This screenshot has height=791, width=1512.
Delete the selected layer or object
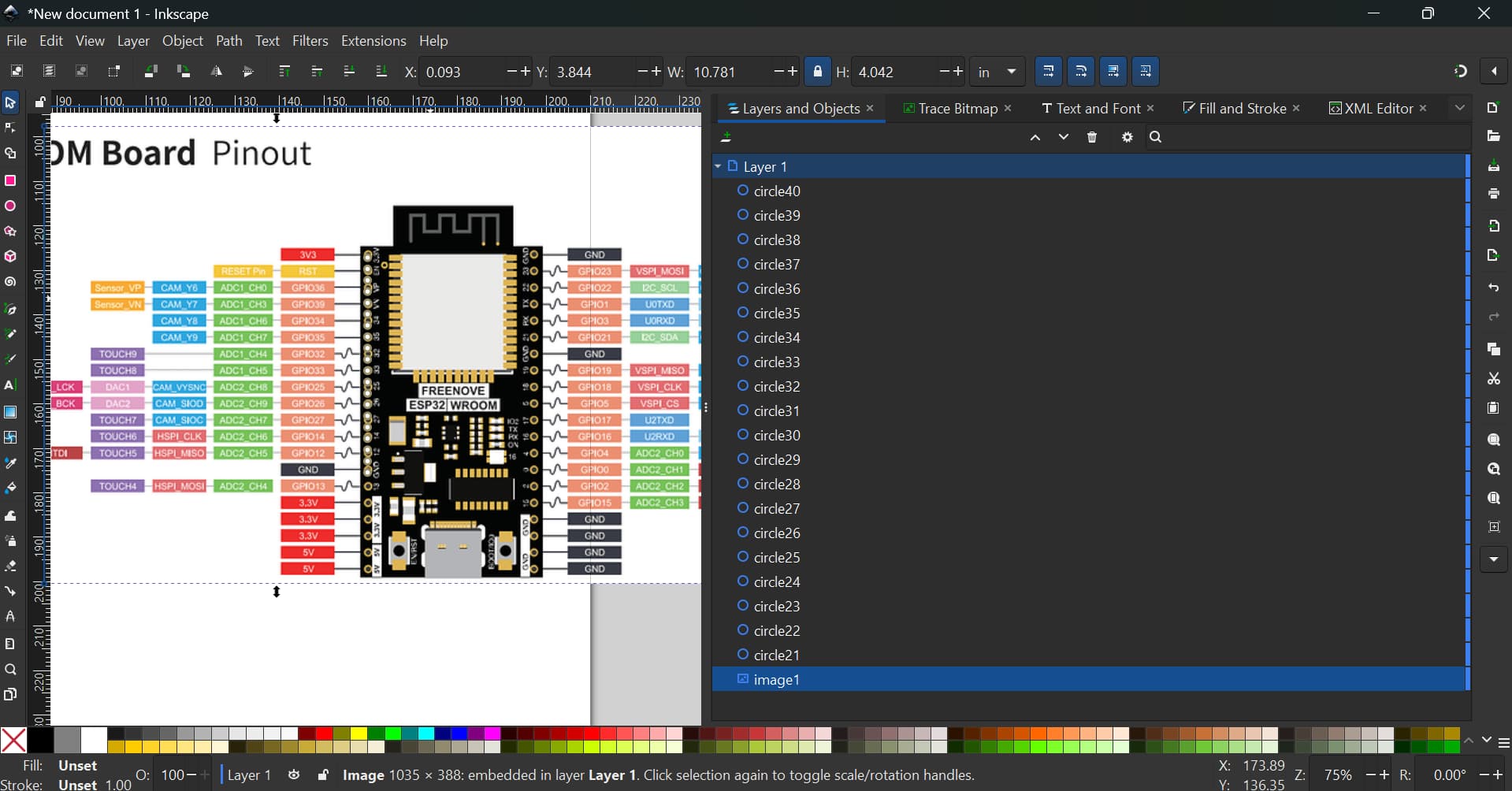(x=1092, y=138)
